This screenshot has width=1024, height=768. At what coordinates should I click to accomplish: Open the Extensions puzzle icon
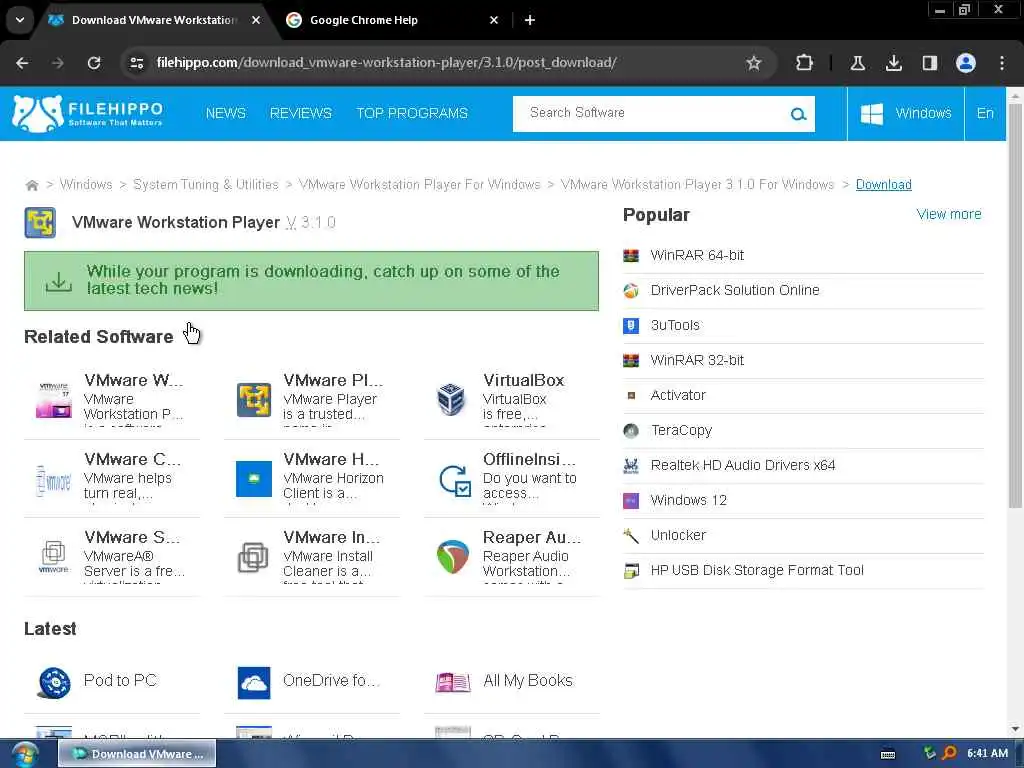click(x=805, y=63)
